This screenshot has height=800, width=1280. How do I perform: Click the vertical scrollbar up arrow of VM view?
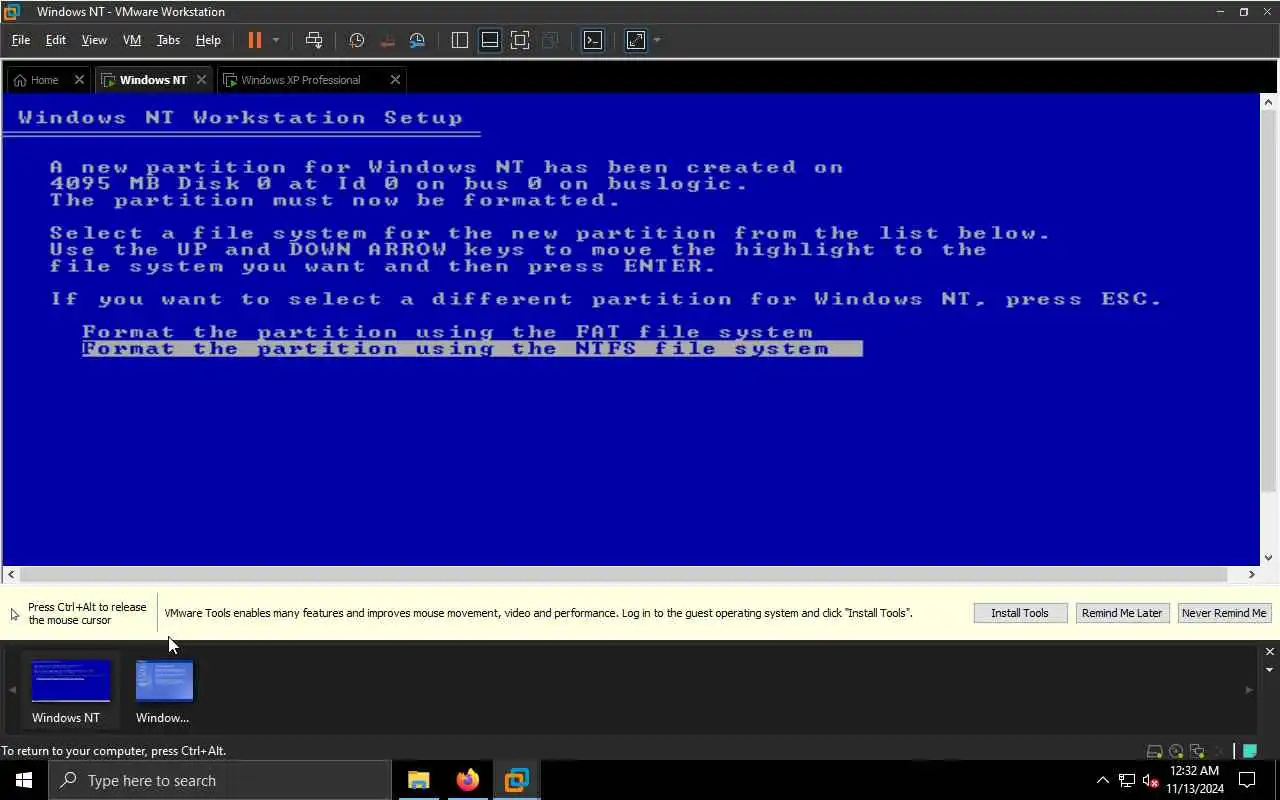1269,102
